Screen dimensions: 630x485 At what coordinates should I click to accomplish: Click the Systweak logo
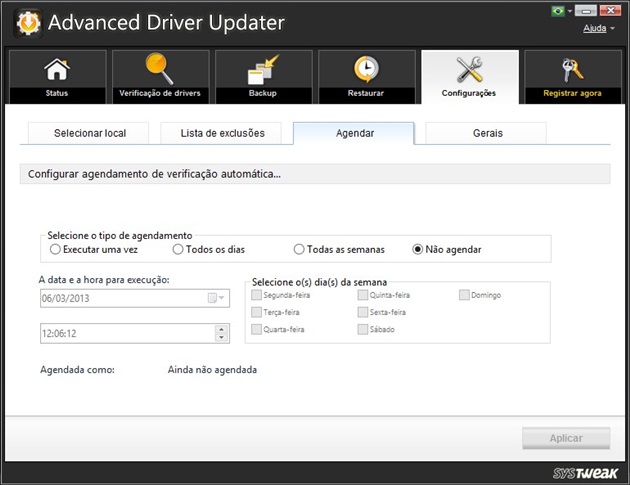585,473
